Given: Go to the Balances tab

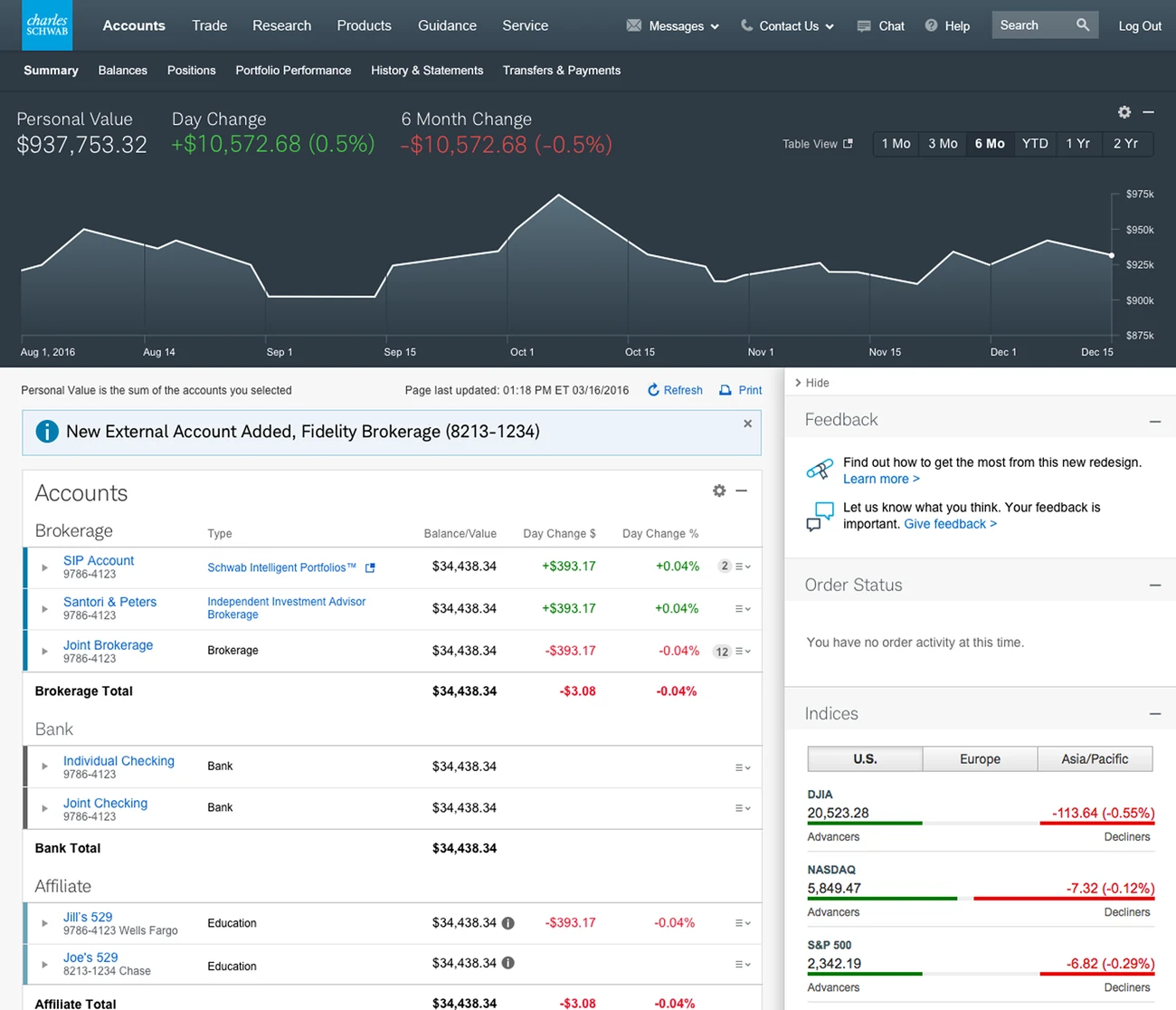Looking at the screenshot, I should pos(123,70).
